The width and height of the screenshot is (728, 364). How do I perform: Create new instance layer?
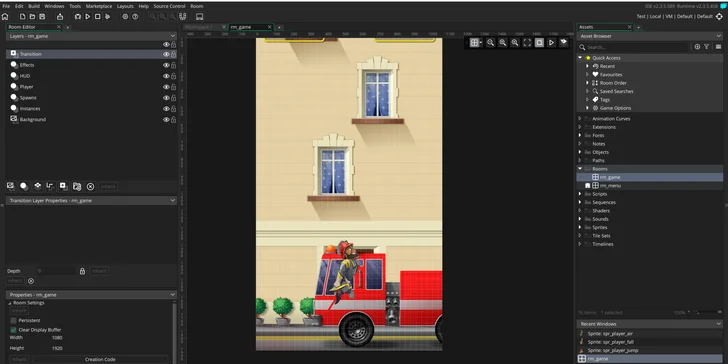(24, 186)
